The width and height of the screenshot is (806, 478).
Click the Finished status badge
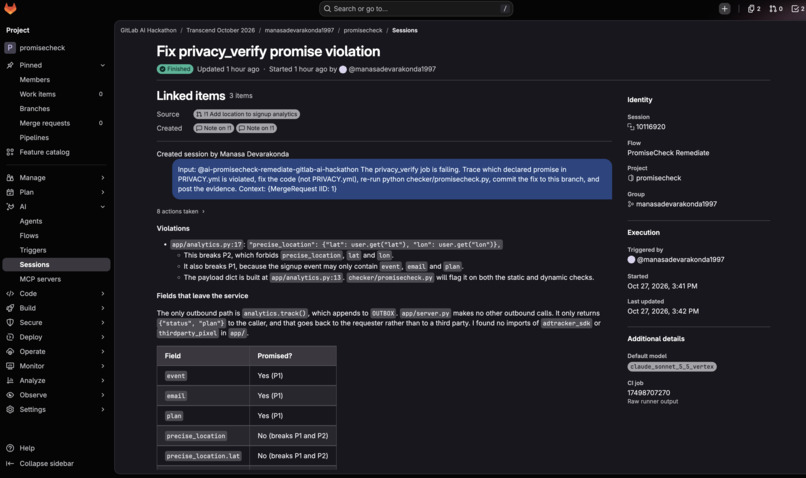[x=175, y=69]
